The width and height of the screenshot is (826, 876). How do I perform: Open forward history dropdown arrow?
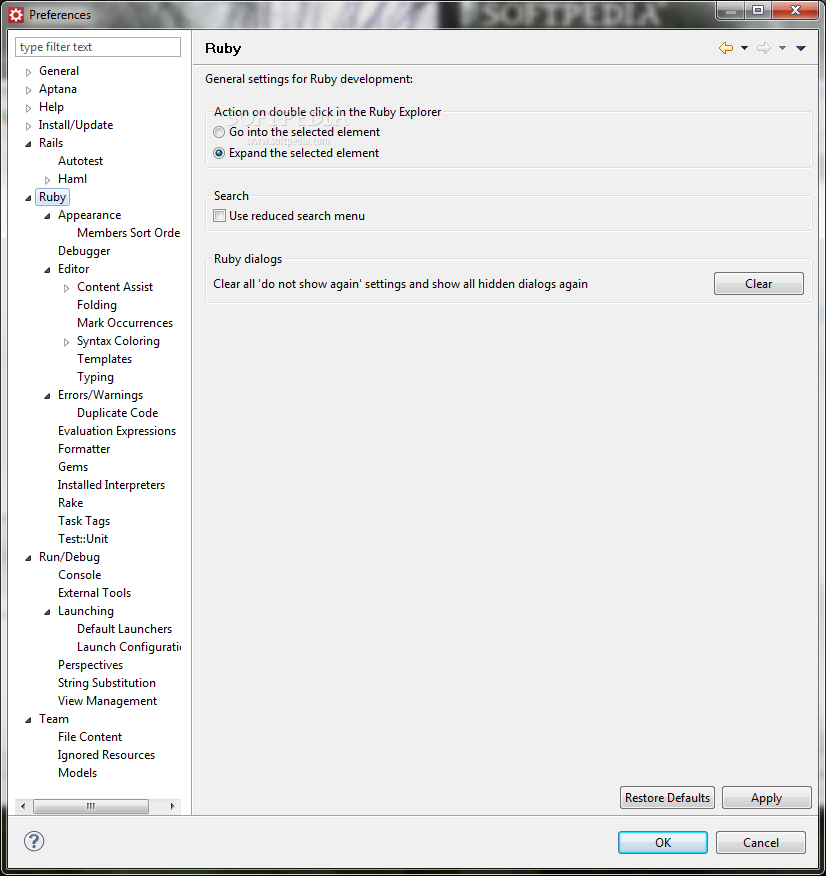(x=782, y=48)
